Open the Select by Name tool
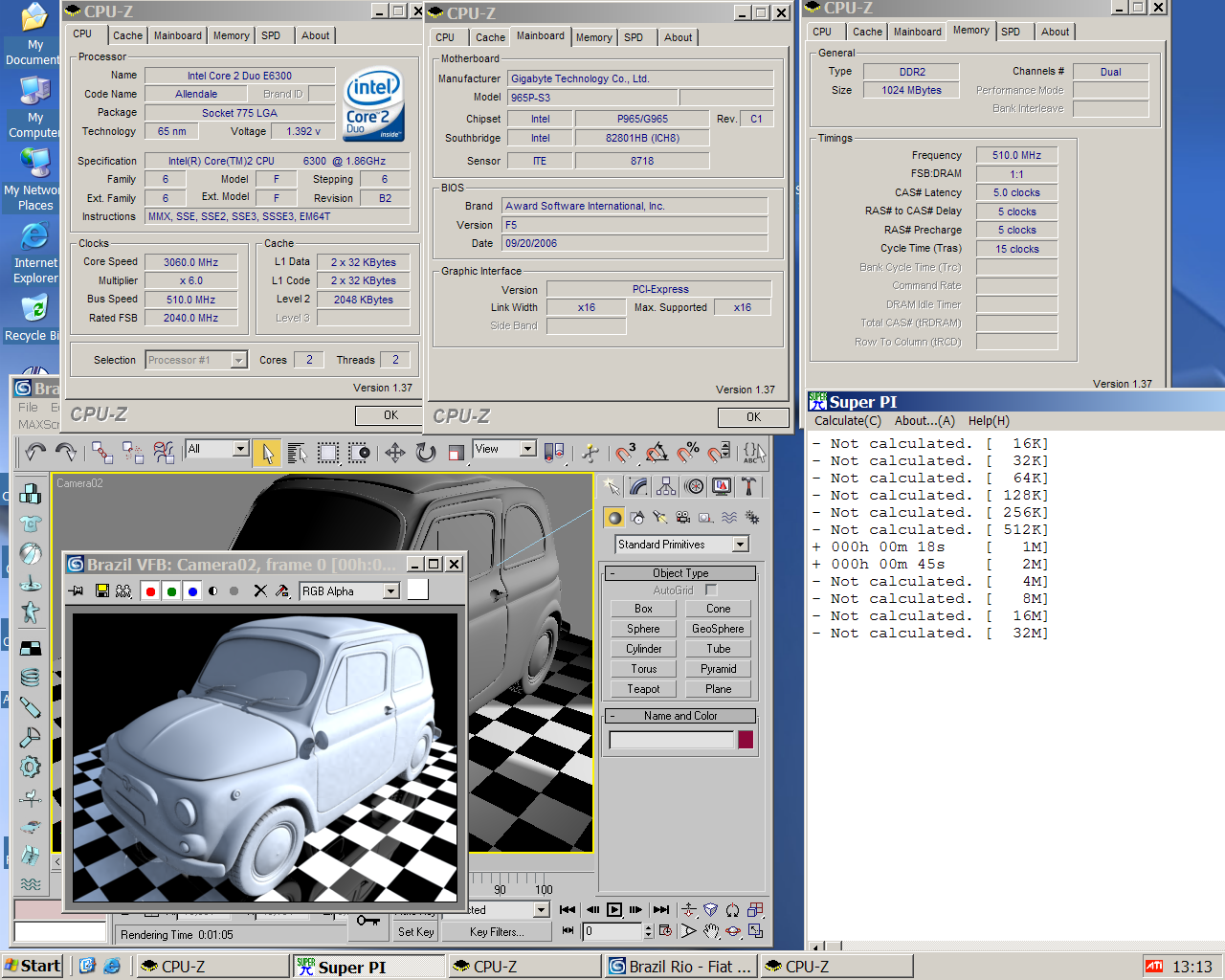Image resolution: width=1225 pixels, height=980 pixels. point(297,452)
